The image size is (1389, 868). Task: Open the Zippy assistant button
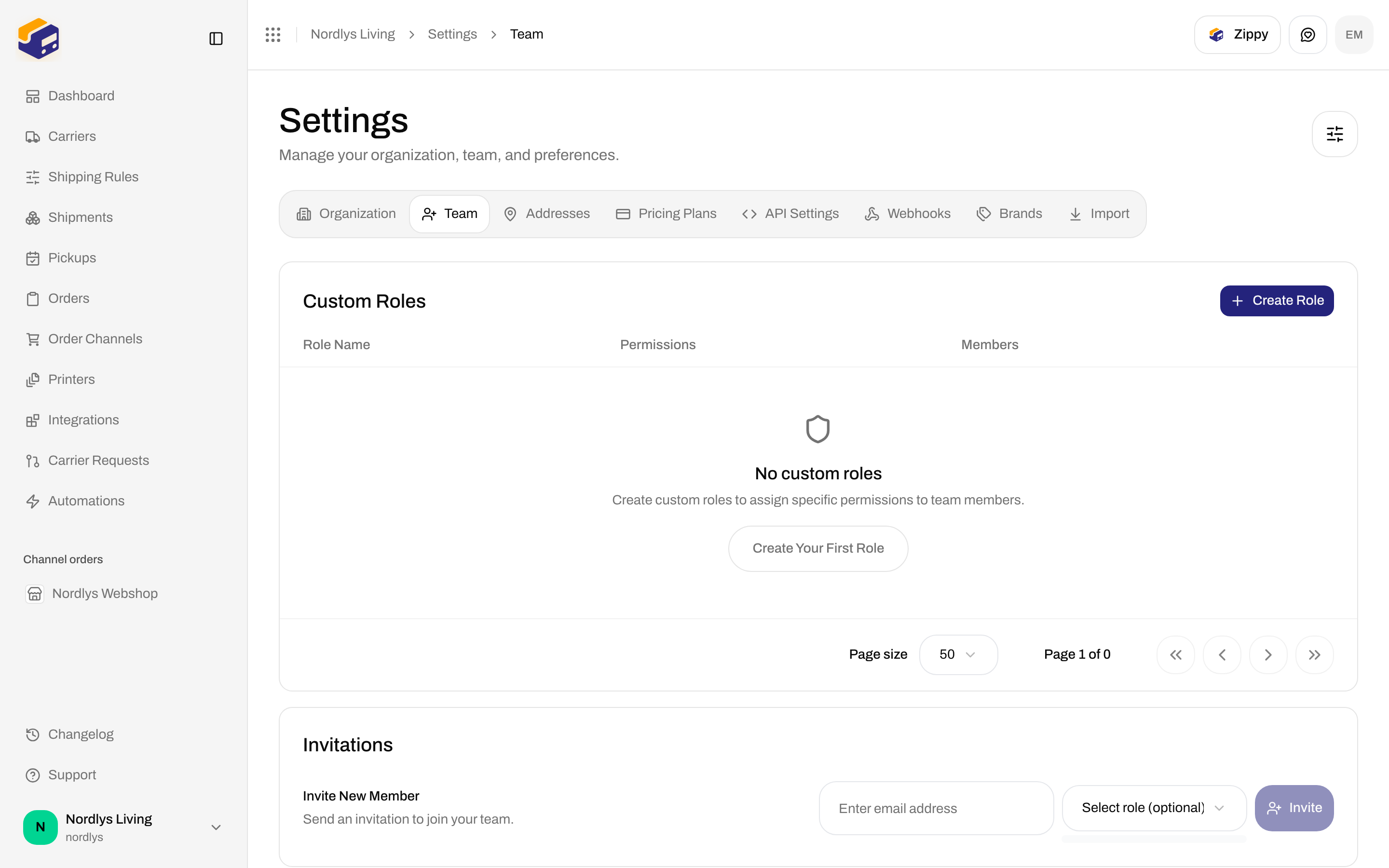tap(1237, 34)
